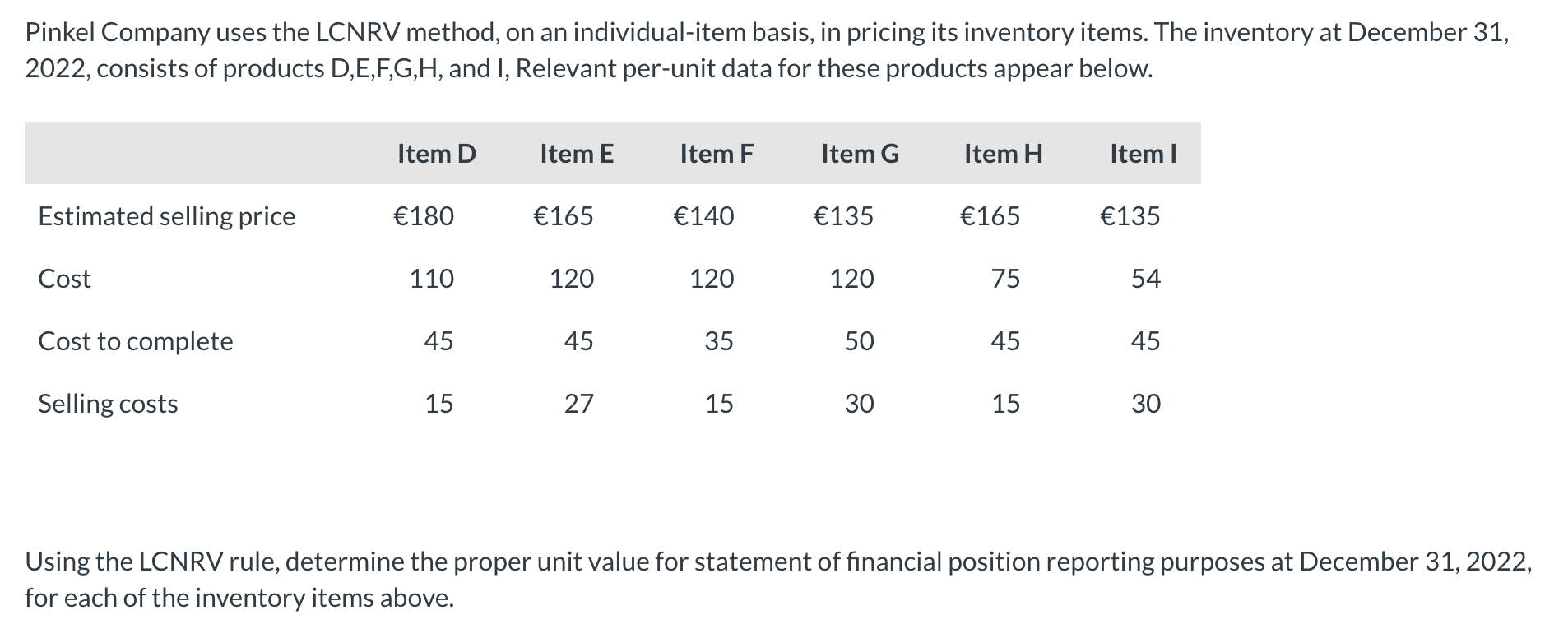Select the Item I column header
This screenshot has width=1568, height=638.
pyautogui.click(x=1143, y=154)
